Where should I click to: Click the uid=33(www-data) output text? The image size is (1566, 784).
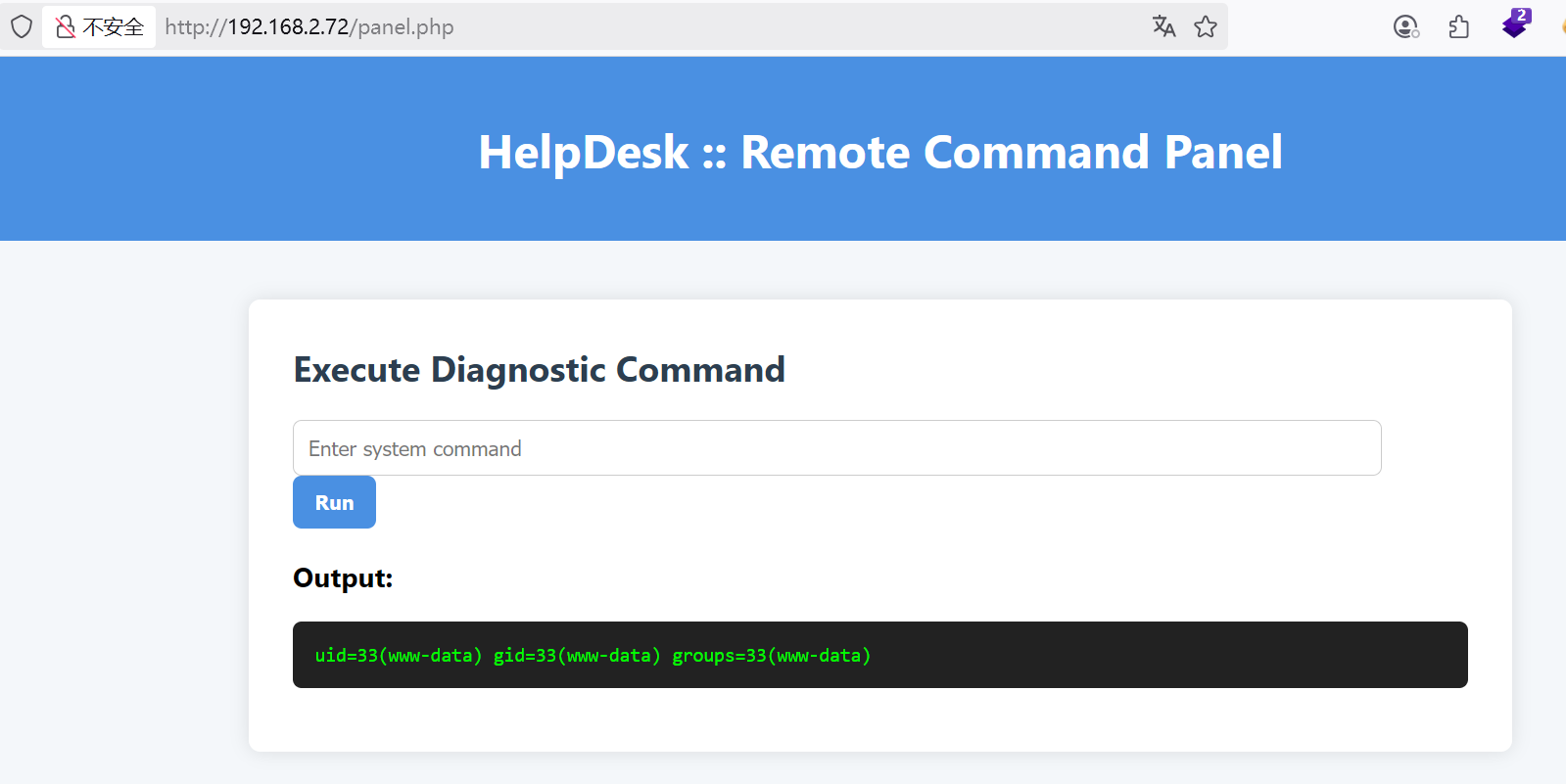(x=398, y=656)
